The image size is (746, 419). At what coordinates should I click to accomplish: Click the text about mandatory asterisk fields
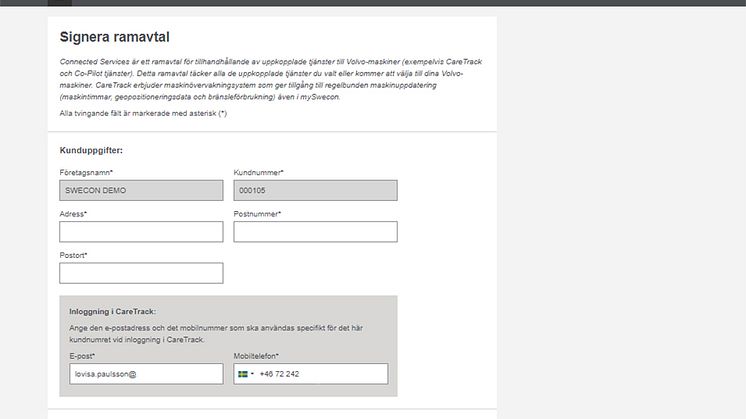click(x=143, y=113)
